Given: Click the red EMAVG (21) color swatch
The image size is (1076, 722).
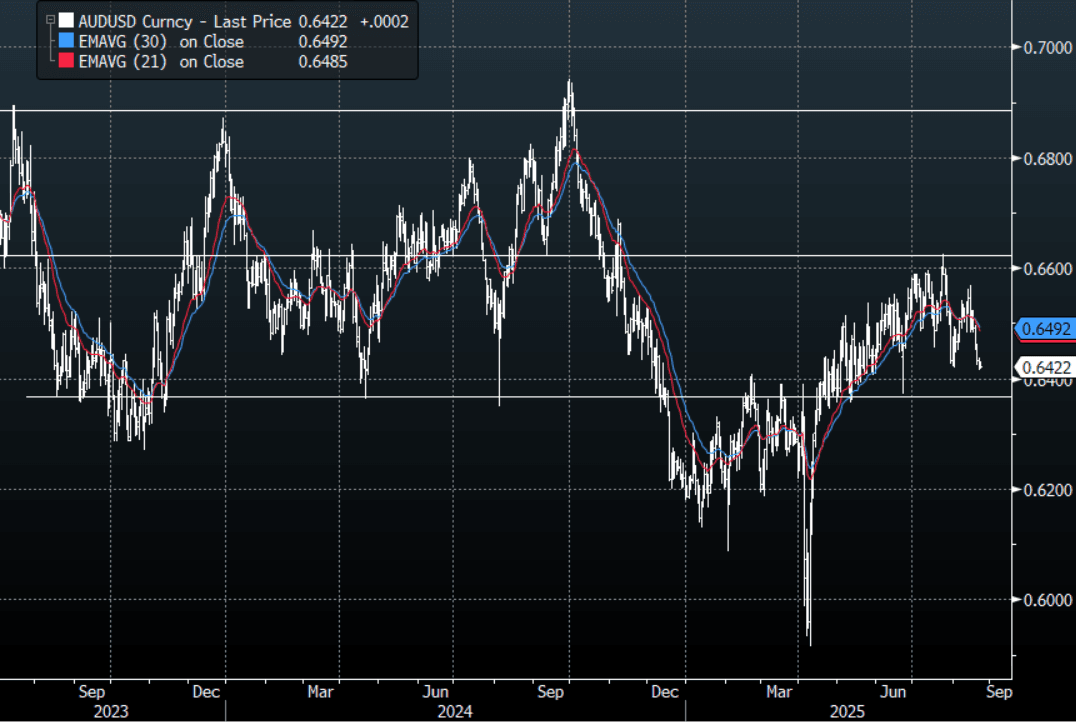Looking at the screenshot, I should pos(65,62).
